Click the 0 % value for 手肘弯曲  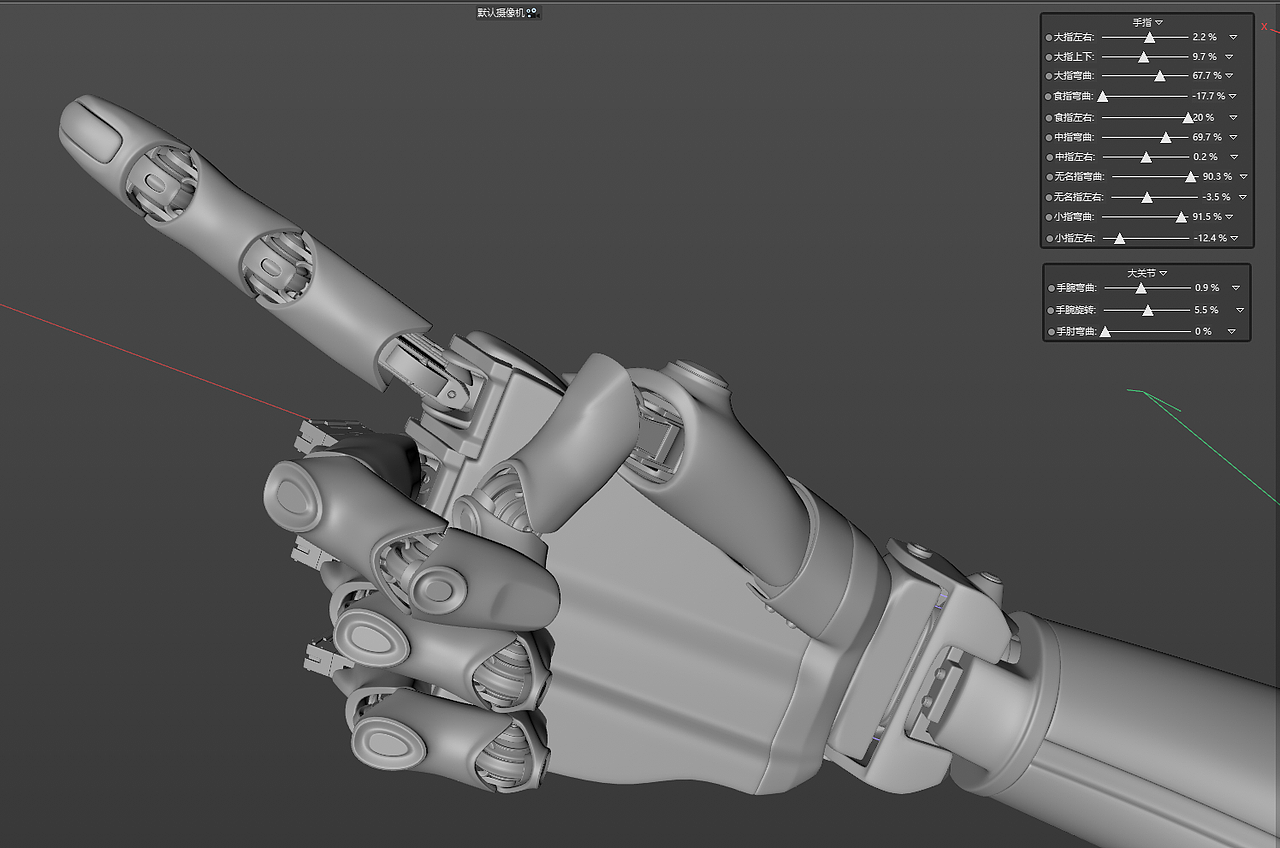pos(1203,332)
